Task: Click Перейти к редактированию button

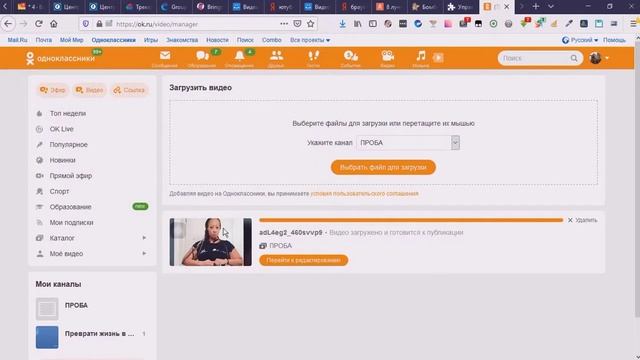Action: click(304, 260)
